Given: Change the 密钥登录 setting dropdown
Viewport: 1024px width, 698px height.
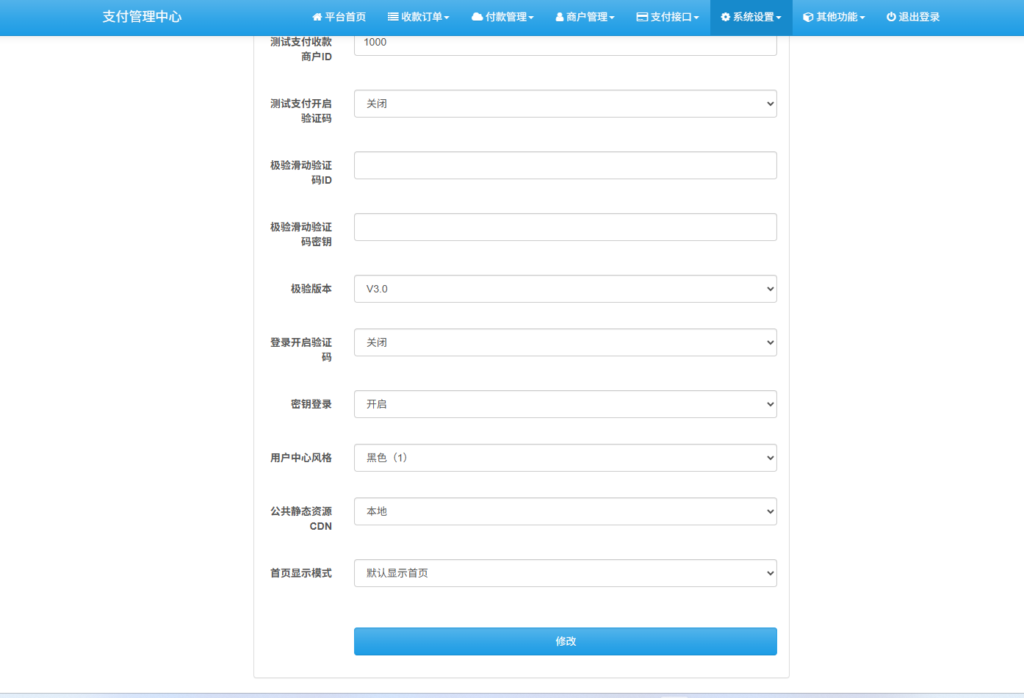Looking at the screenshot, I should 565,405.
